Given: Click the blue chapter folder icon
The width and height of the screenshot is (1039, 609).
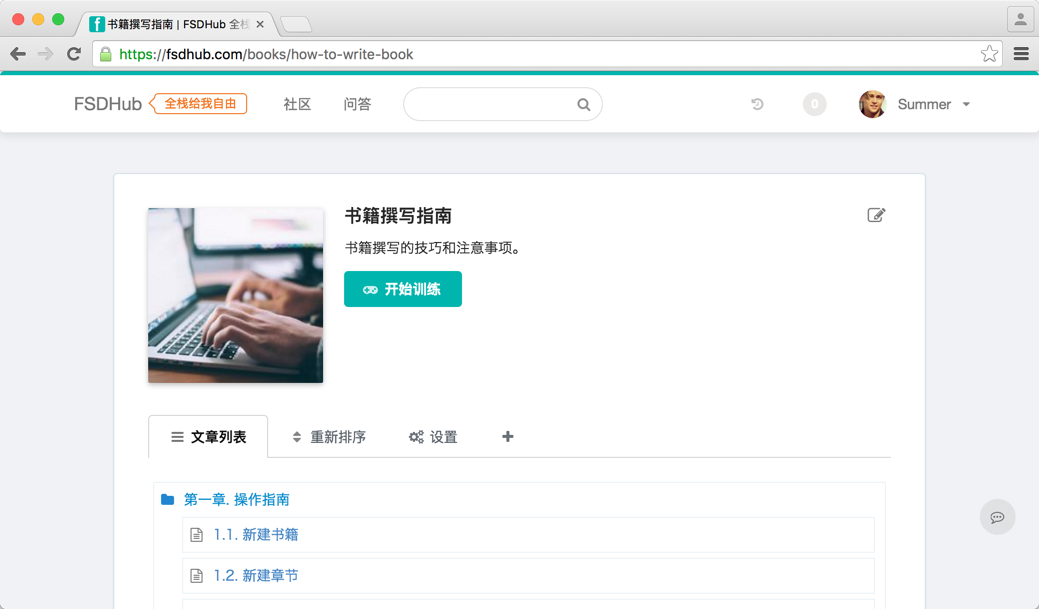Looking at the screenshot, I should point(168,500).
